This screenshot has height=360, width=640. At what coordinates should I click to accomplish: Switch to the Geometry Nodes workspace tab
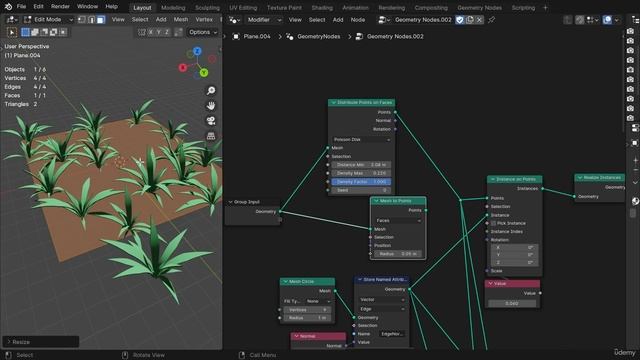pyautogui.click(x=479, y=7)
